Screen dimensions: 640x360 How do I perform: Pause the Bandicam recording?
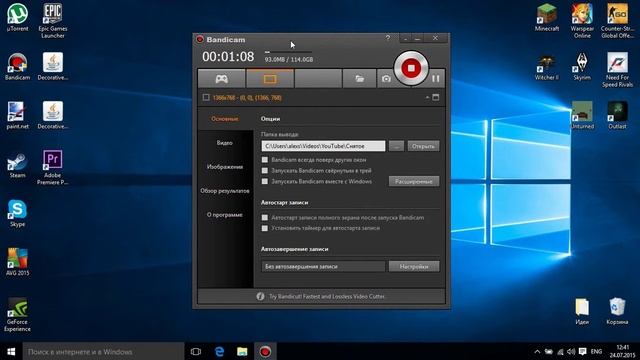(x=436, y=78)
